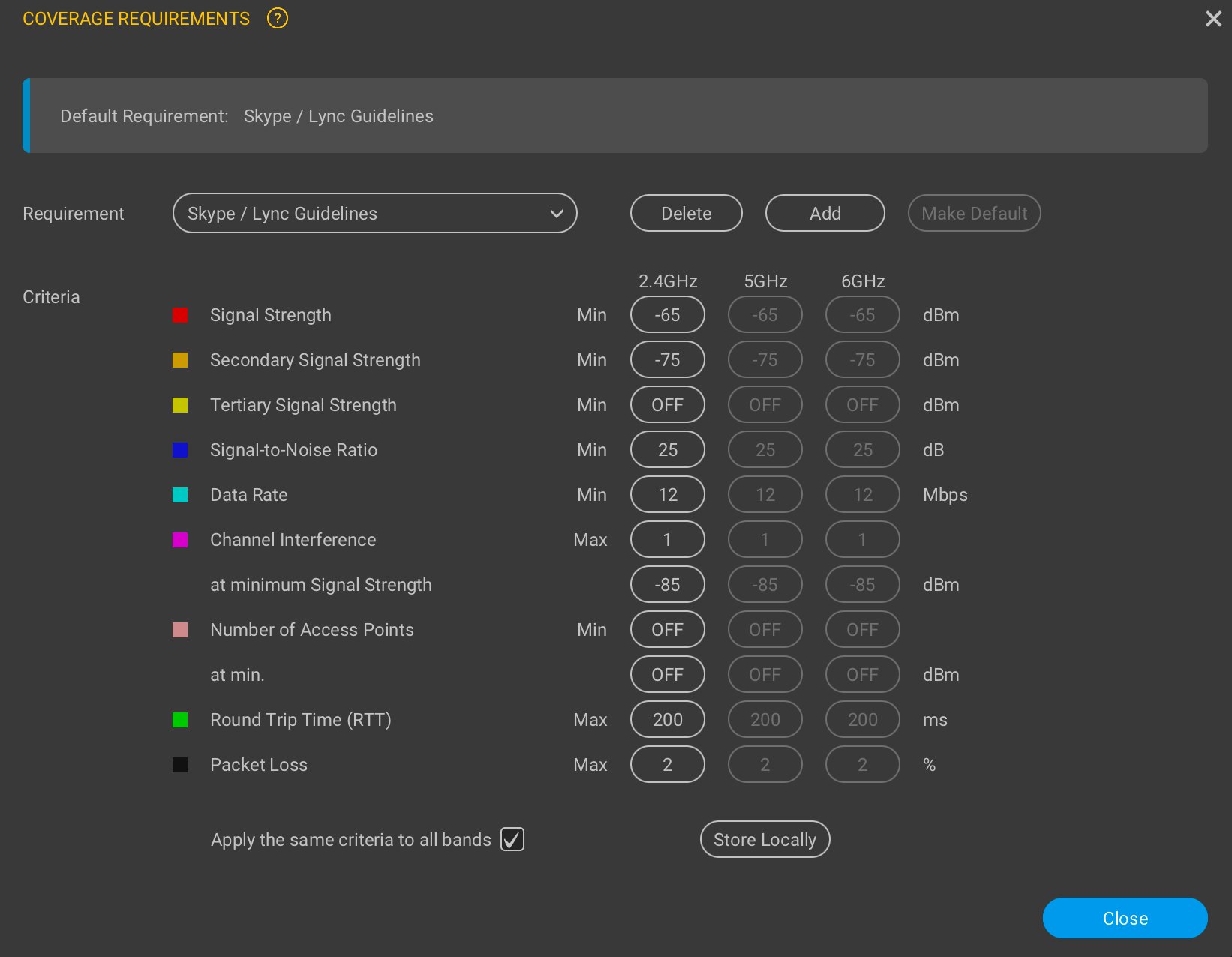Click the Delete button
This screenshot has height=957, width=1232.
click(x=685, y=213)
